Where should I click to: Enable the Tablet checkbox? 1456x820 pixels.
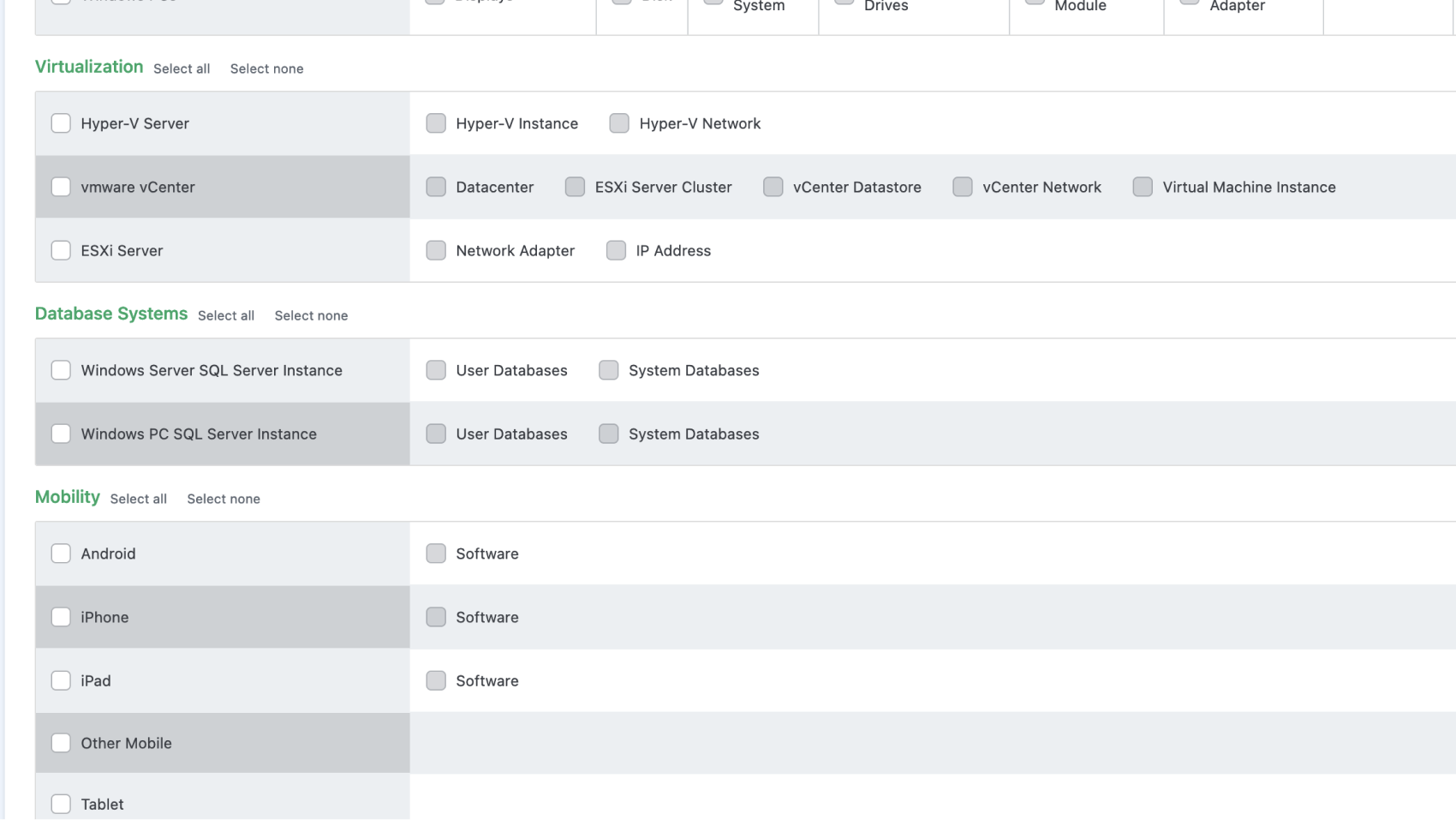click(x=61, y=804)
